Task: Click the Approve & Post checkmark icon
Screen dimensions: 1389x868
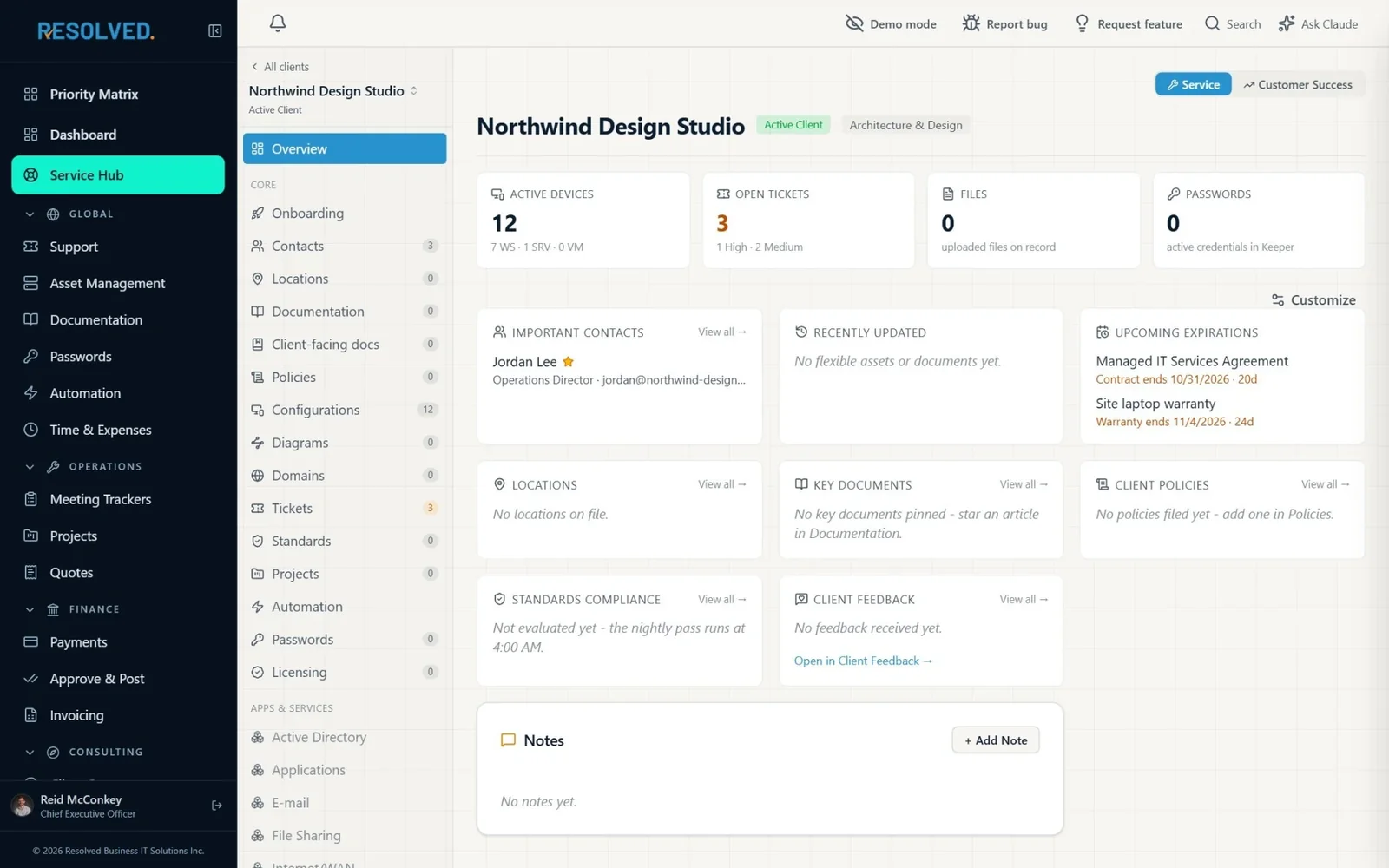Action: tap(31, 679)
